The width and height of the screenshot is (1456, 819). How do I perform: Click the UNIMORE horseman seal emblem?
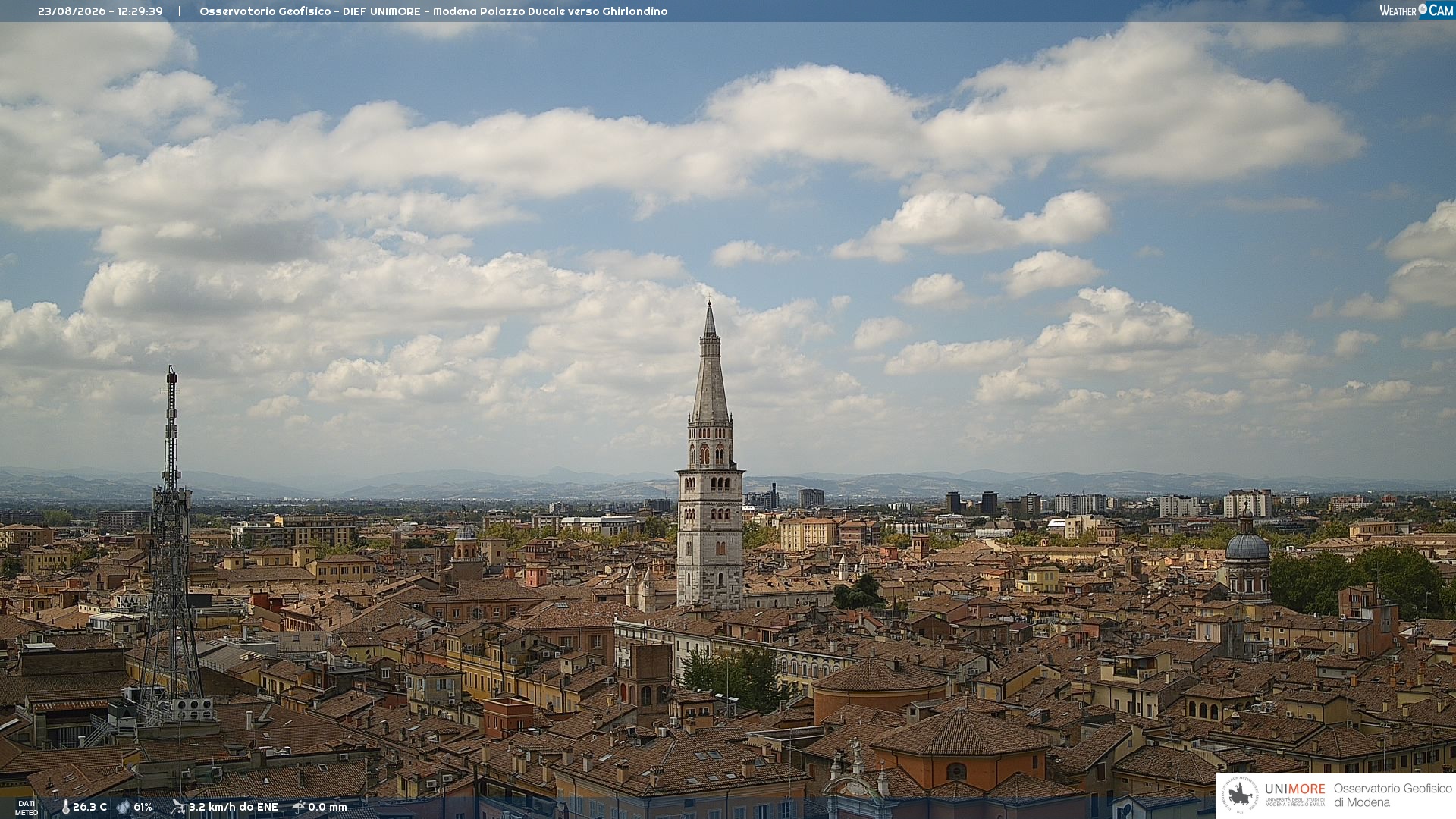pyautogui.click(x=1241, y=795)
